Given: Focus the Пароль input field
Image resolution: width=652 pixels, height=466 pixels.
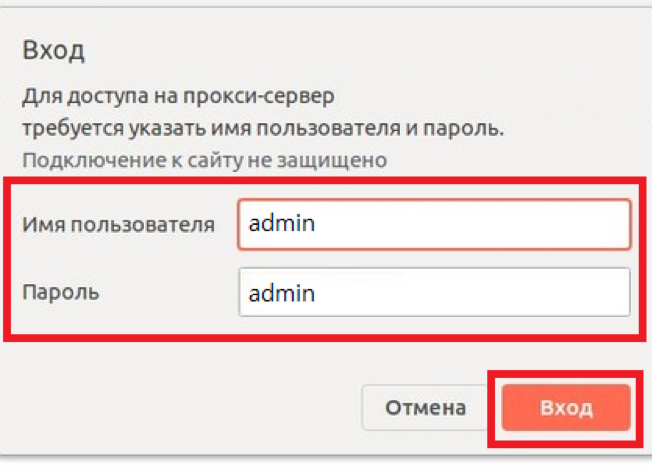Looking at the screenshot, I should pyautogui.click(x=434, y=293).
